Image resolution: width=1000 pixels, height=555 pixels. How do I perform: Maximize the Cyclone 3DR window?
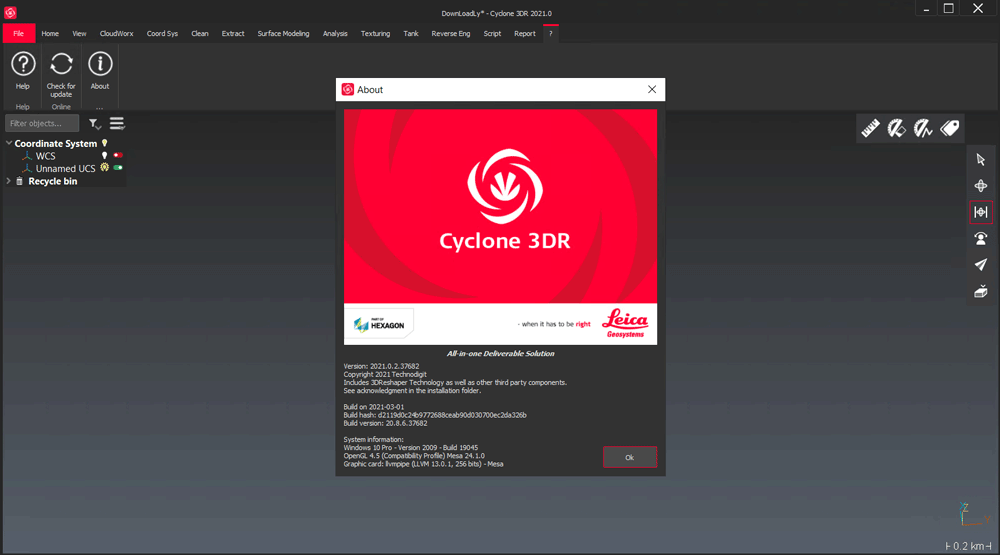pyautogui.click(x=949, y=8)
